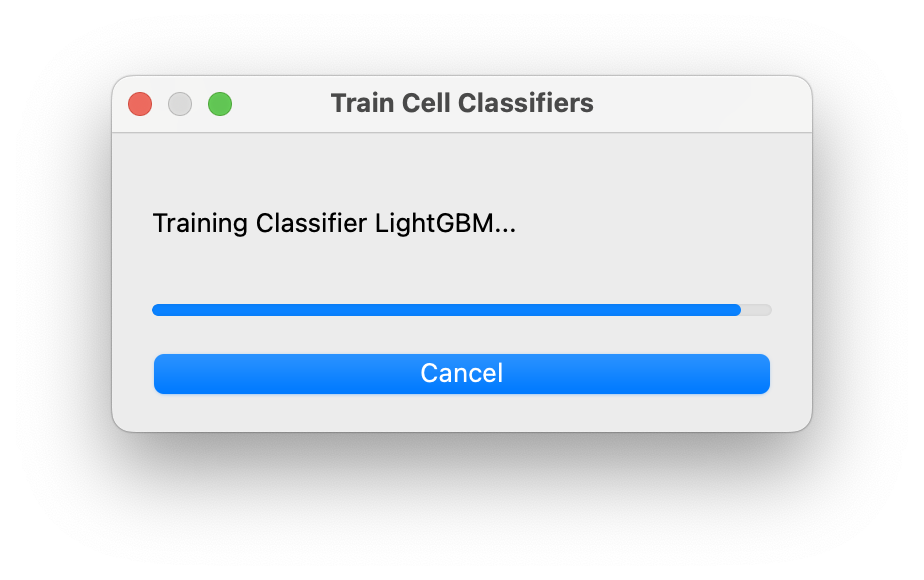The image size is (924, 580).
Task: Click the Training Classifier LightGBM text
Action: point(334,223)
